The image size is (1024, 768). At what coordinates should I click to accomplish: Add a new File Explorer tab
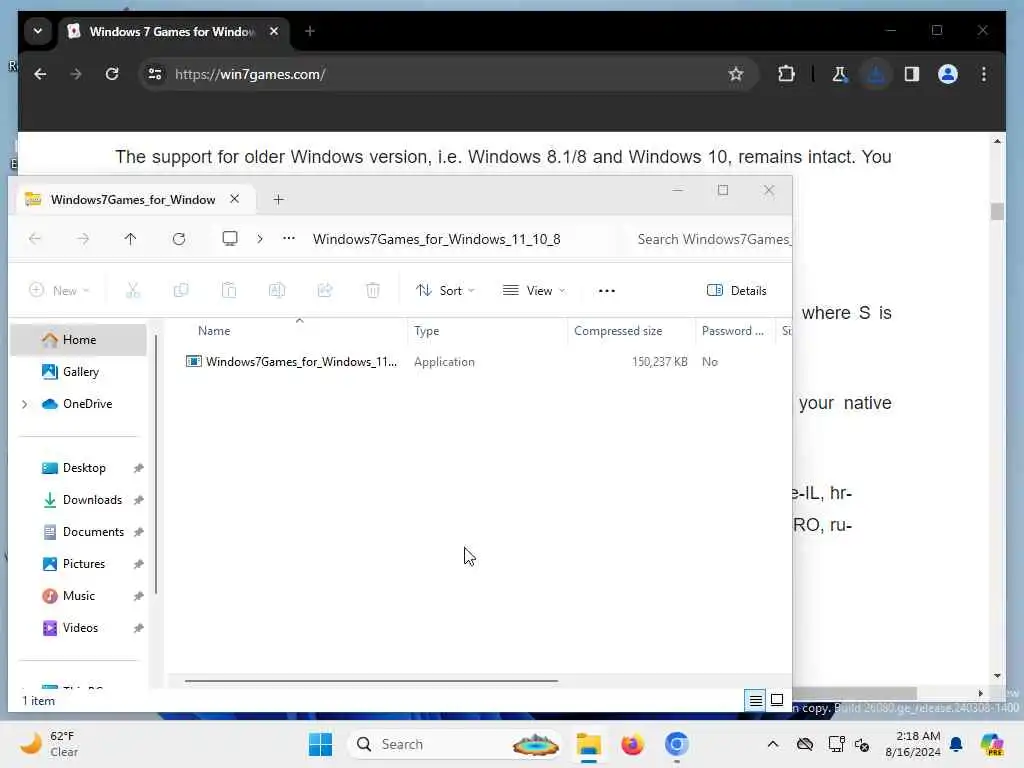point(279,199)
